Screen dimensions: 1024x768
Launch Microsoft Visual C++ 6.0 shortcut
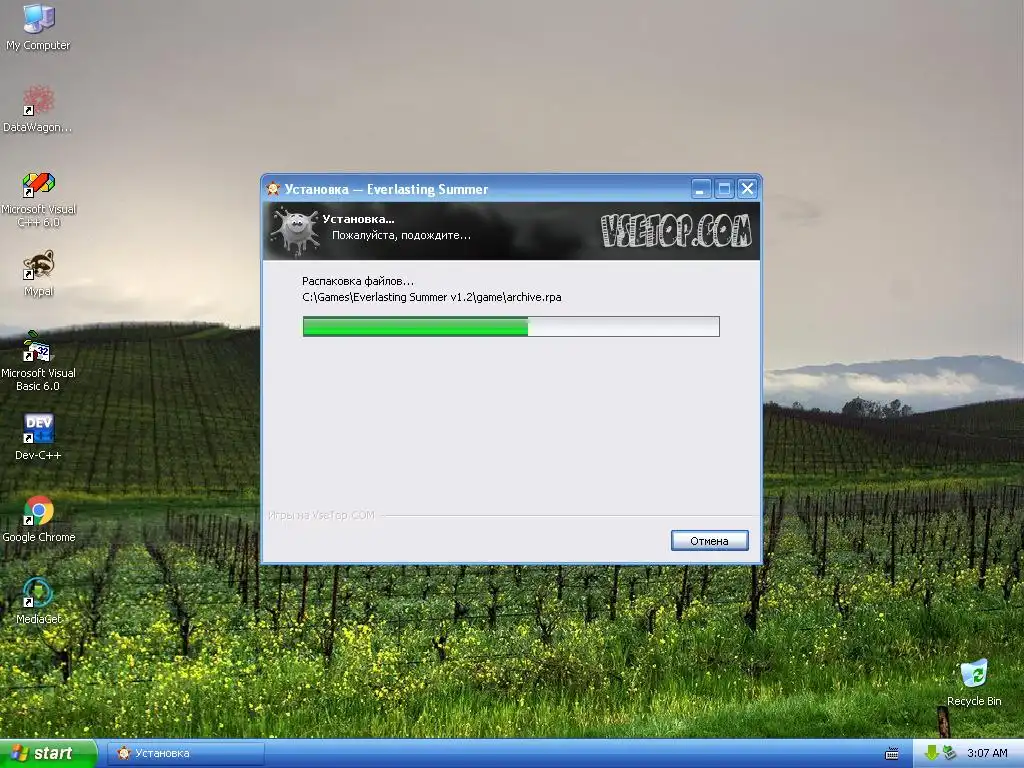click(x=39, y=199)
